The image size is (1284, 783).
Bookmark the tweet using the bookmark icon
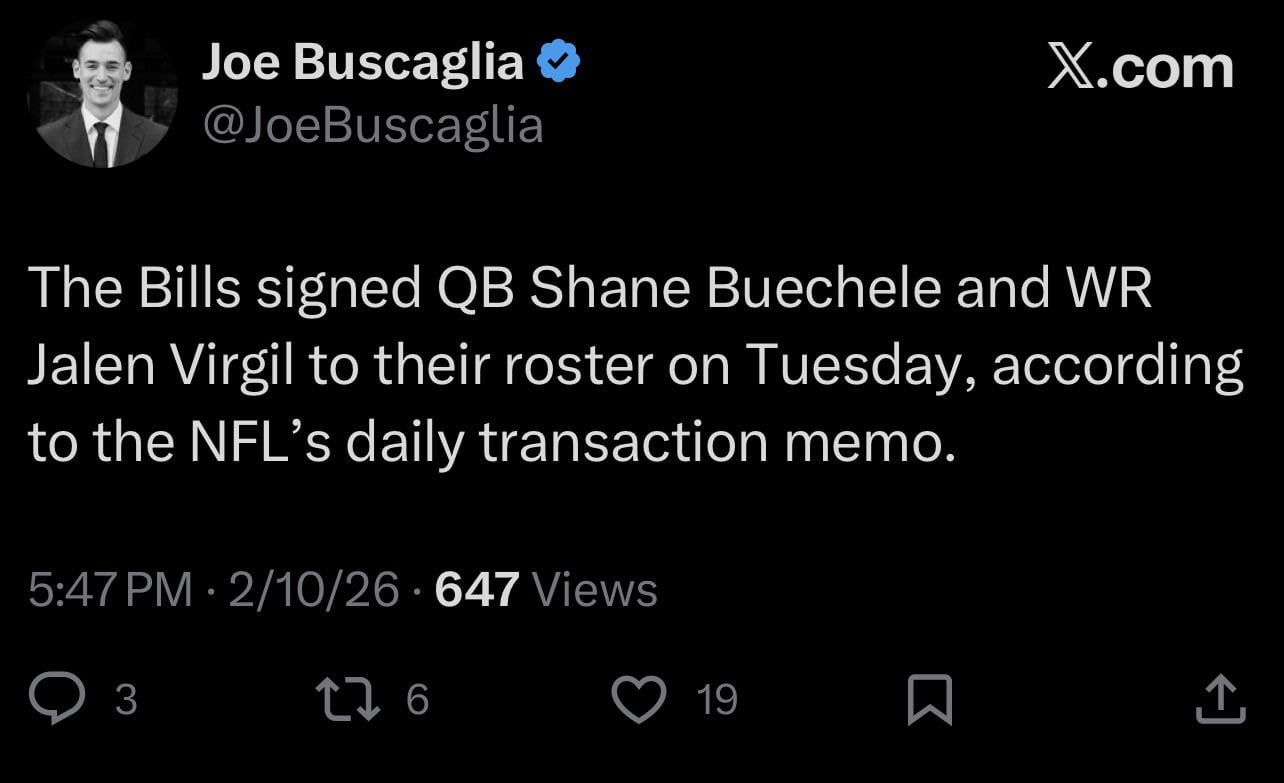[929, 700]
